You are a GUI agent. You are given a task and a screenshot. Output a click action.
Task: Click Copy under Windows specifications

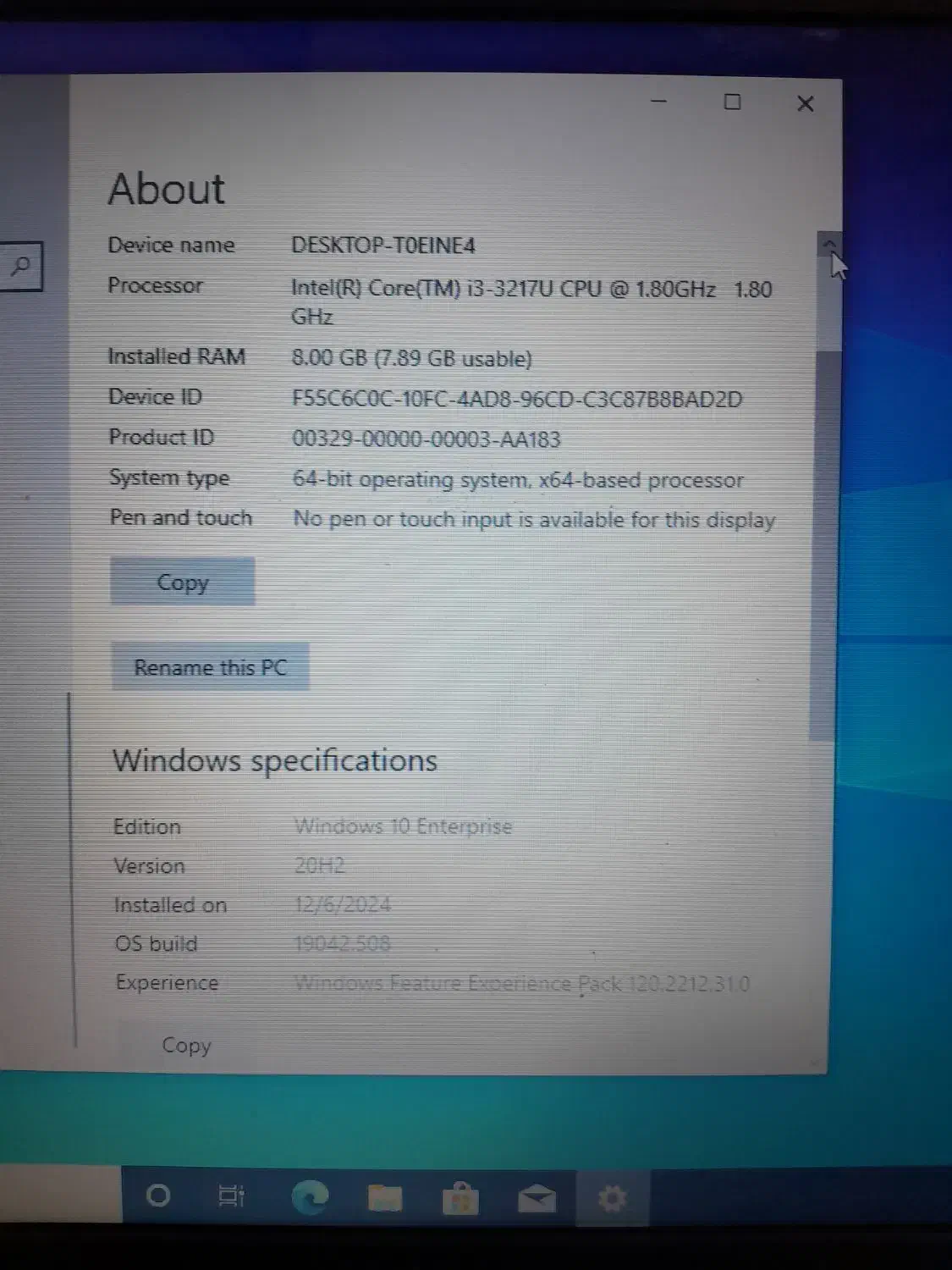pos(185,1046)
